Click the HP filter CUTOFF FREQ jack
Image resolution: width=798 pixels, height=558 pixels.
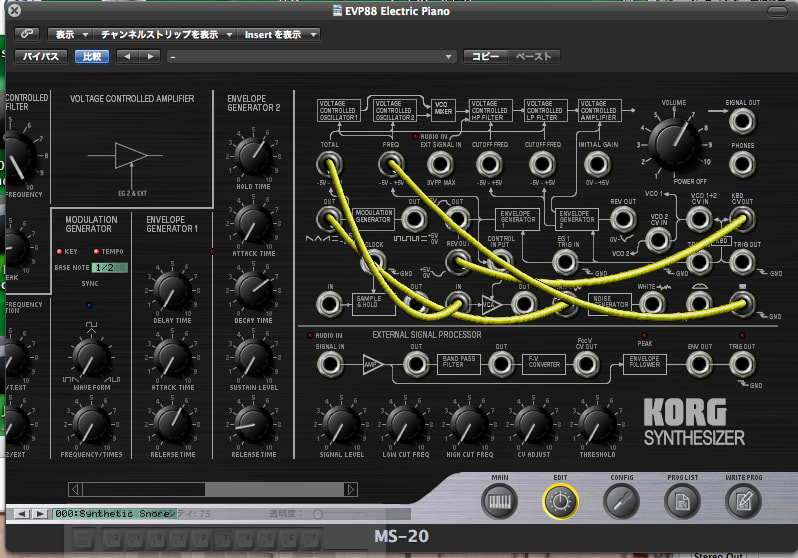[489, 164]
